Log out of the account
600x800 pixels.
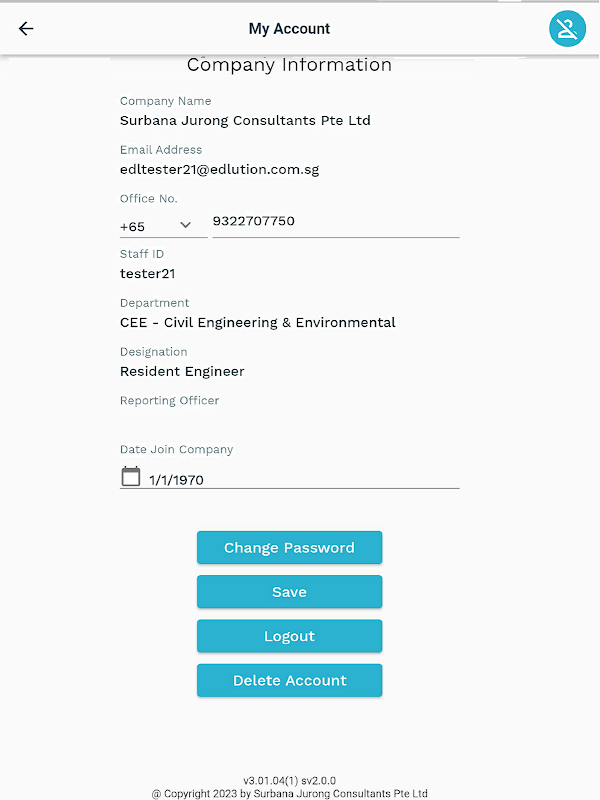pos(289,636)
